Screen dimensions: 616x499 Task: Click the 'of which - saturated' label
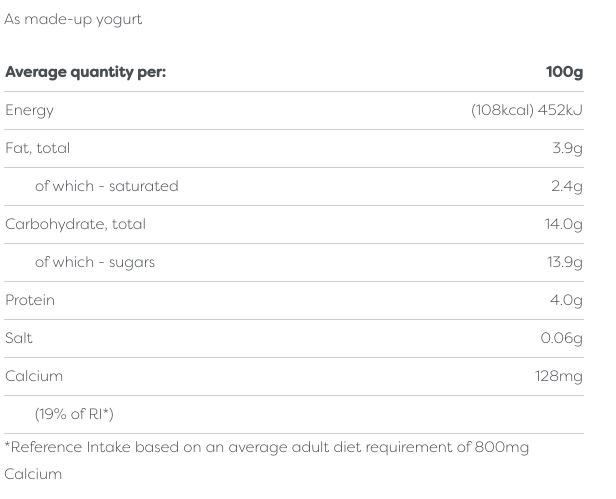tap(106, 186)
